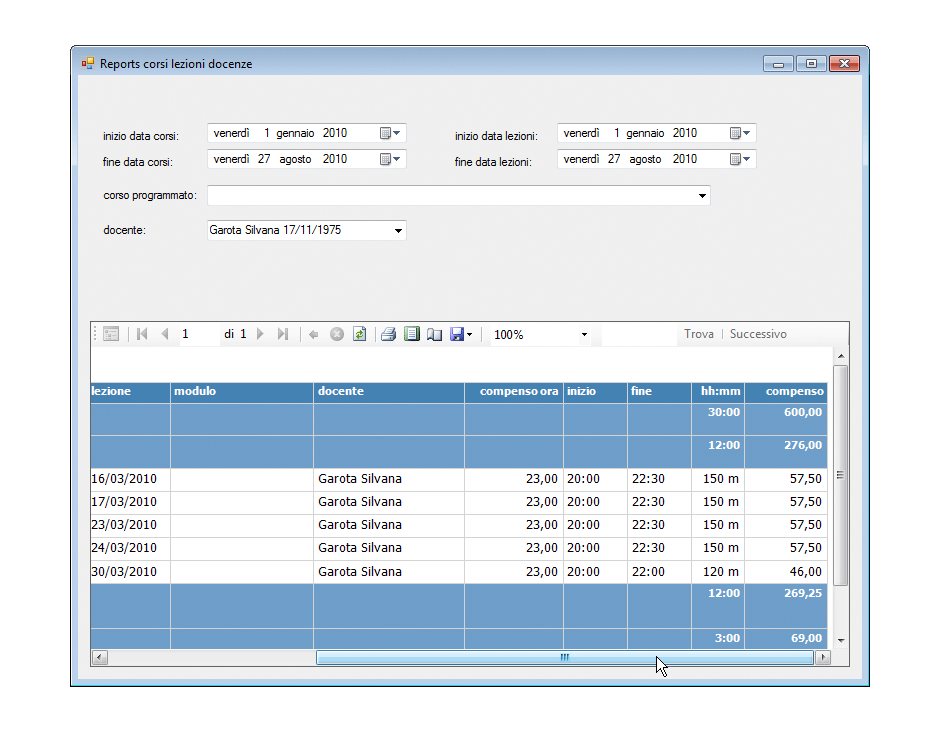This screenshot has width=940, height=732.
Task: Expand the corso programmato dropdown
Action: pos(702,196)
